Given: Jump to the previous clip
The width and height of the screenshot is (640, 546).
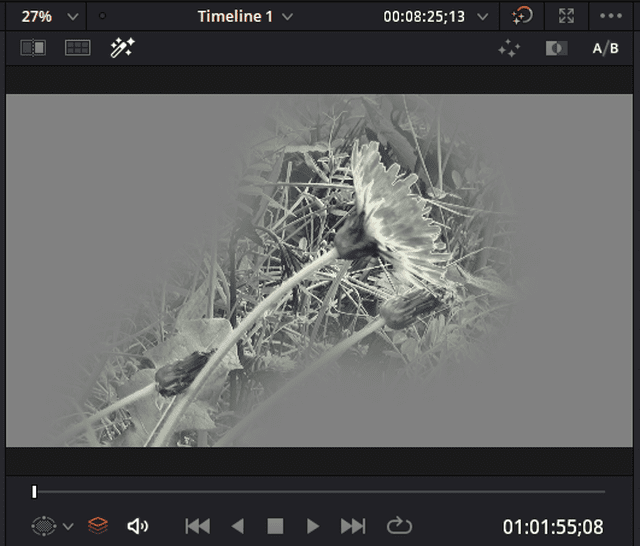Looking at the screenshot, I should pyautogui.click(x=198, y=526).
